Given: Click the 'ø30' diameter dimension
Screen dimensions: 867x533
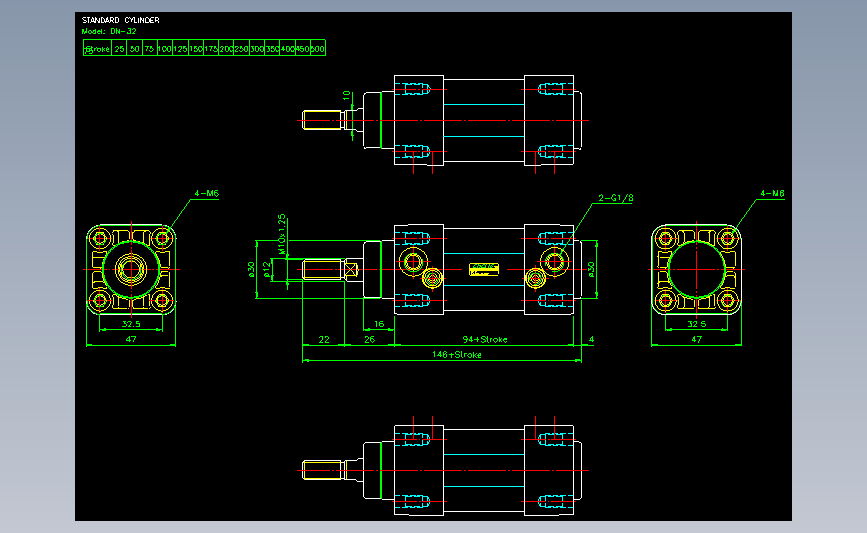Looking at the screenshot, I should 252,269.
